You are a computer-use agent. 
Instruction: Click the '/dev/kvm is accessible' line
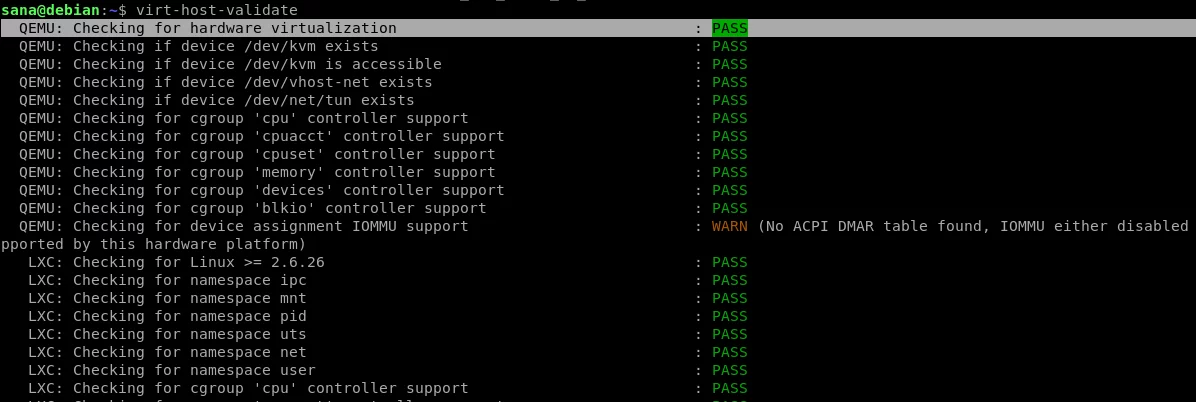(230, 64)
